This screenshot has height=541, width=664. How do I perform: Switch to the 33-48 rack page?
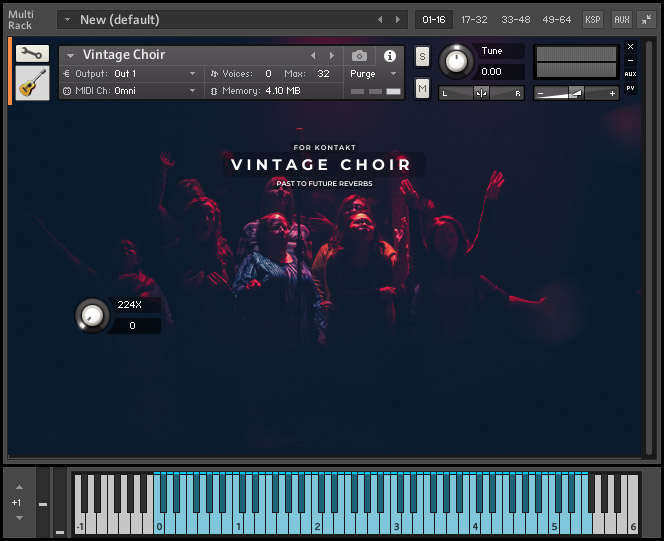pos(516,19)
